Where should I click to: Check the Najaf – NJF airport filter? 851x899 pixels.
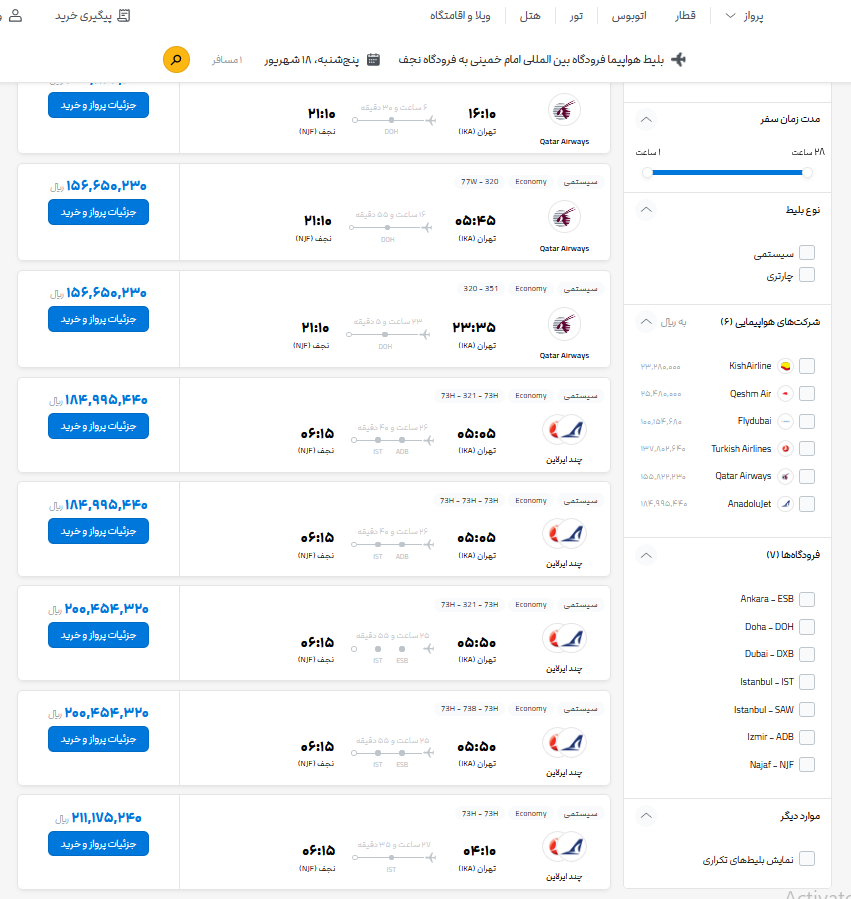(808, 764)
